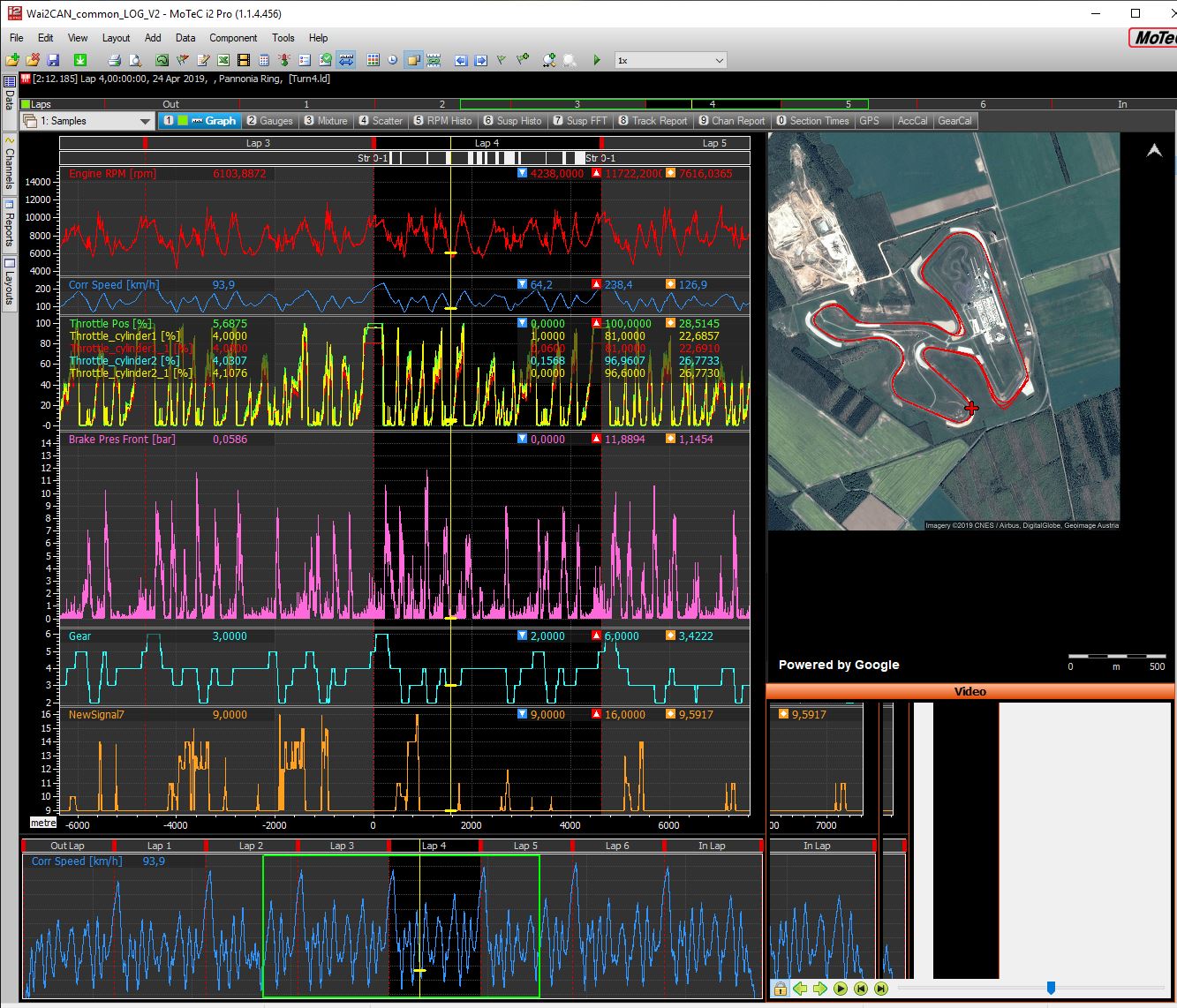Toggle the Data side panel tab
The width and height of the screenshot is (1177, 1008).
point(9,101)
